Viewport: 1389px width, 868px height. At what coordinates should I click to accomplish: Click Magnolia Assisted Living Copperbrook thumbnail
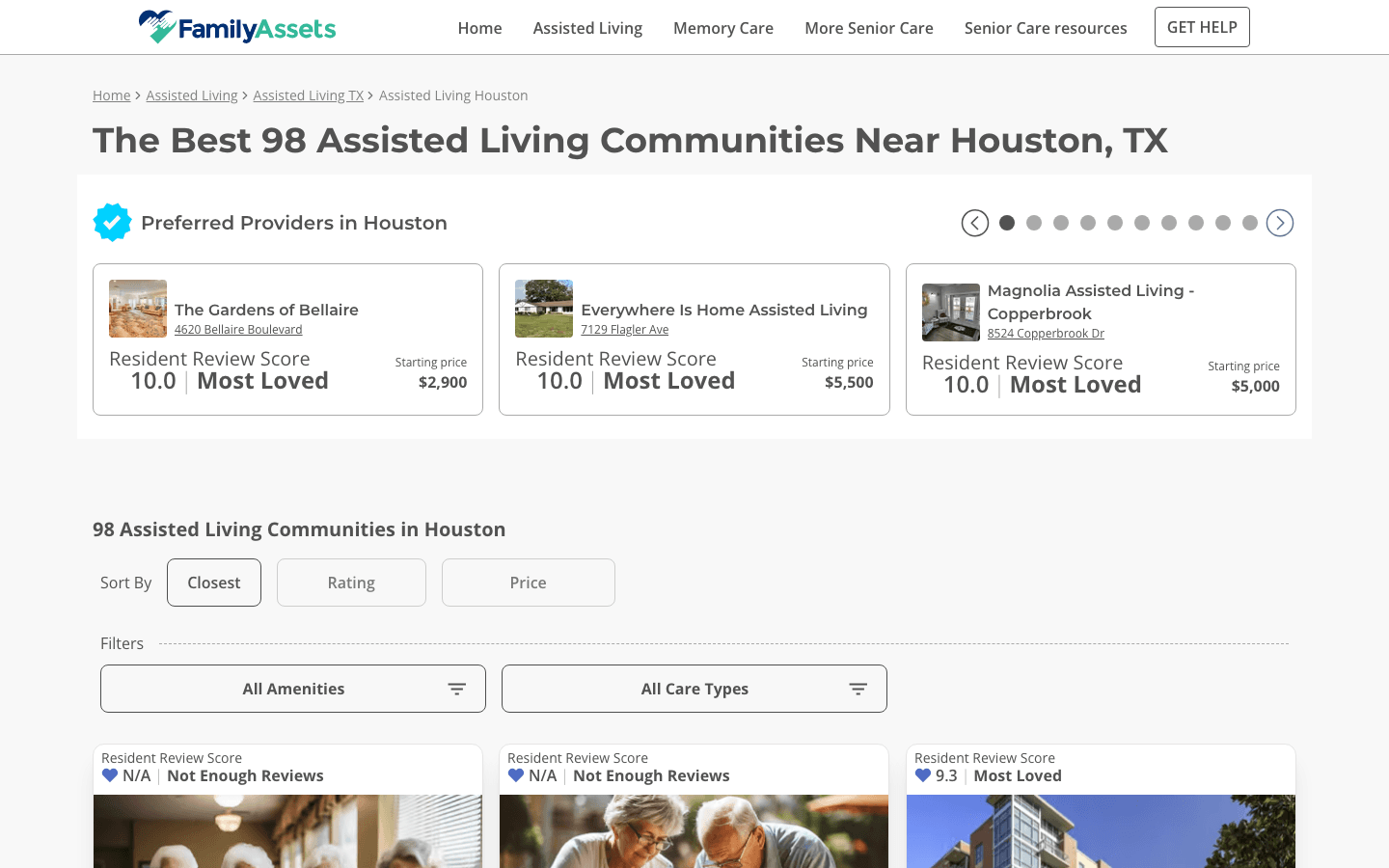[951, 312]
